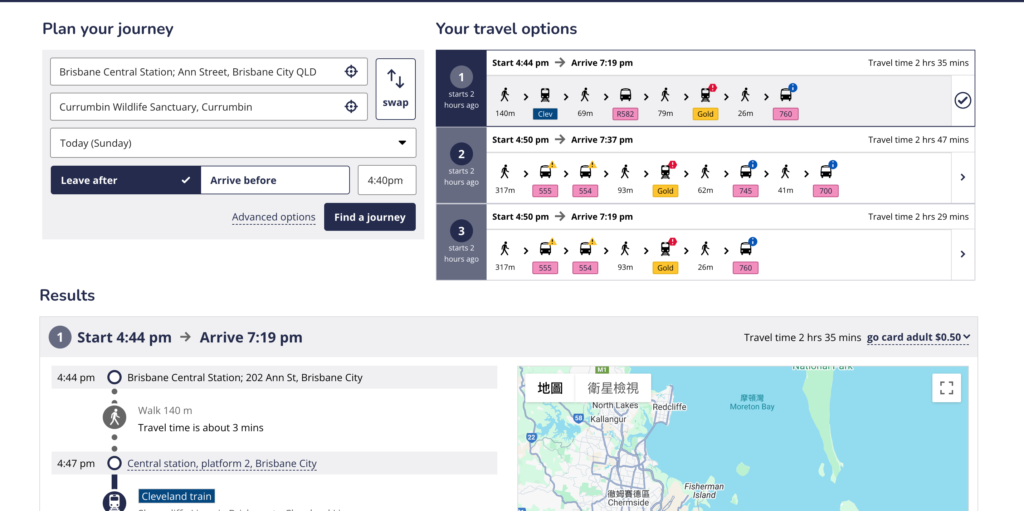Expand the go card adult fare dropdown

pos(919,338)
